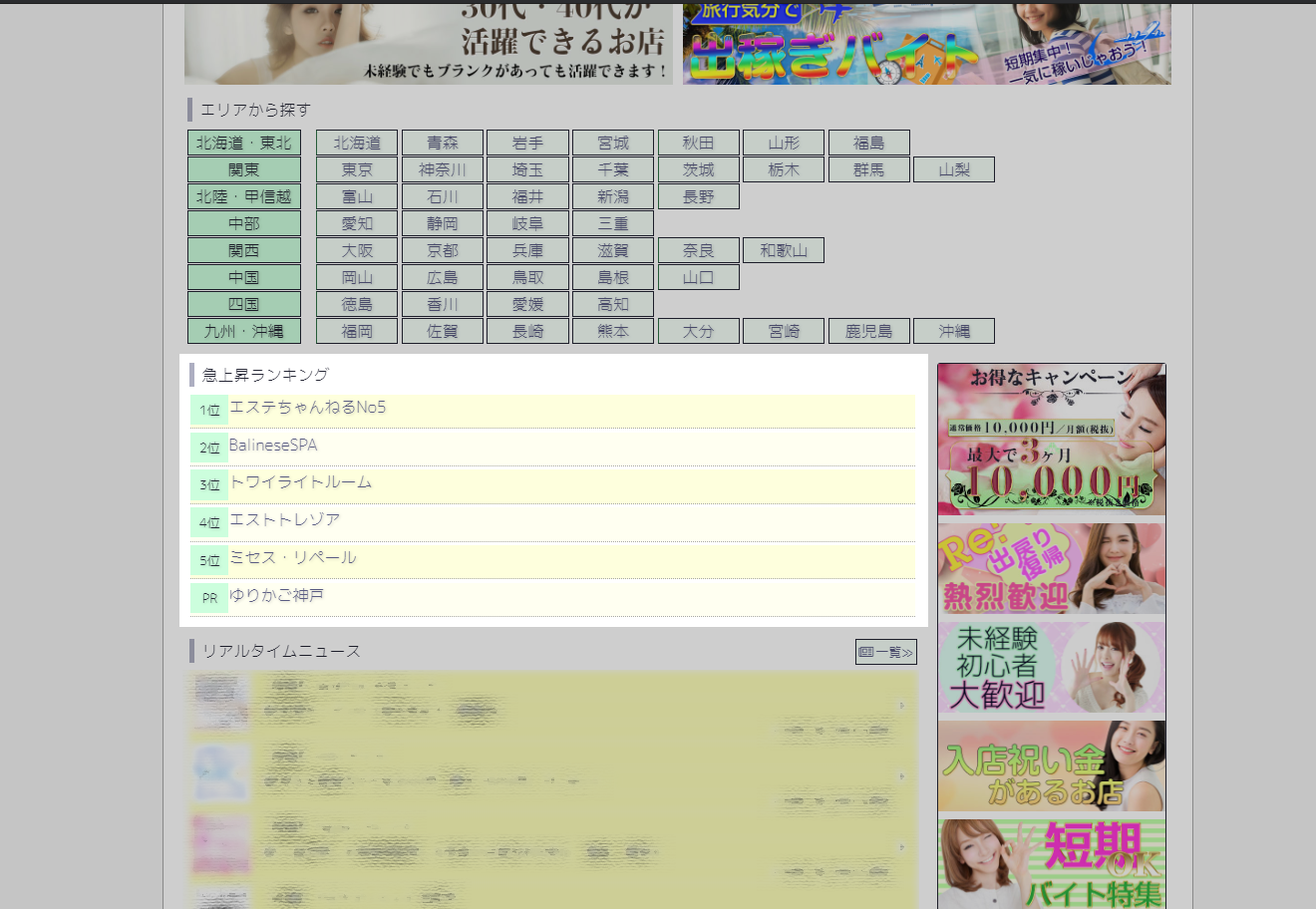Open the 短期OKバイト特集 banner
This screenshot has width=1316, height=909.
(x=1051, y=863)
